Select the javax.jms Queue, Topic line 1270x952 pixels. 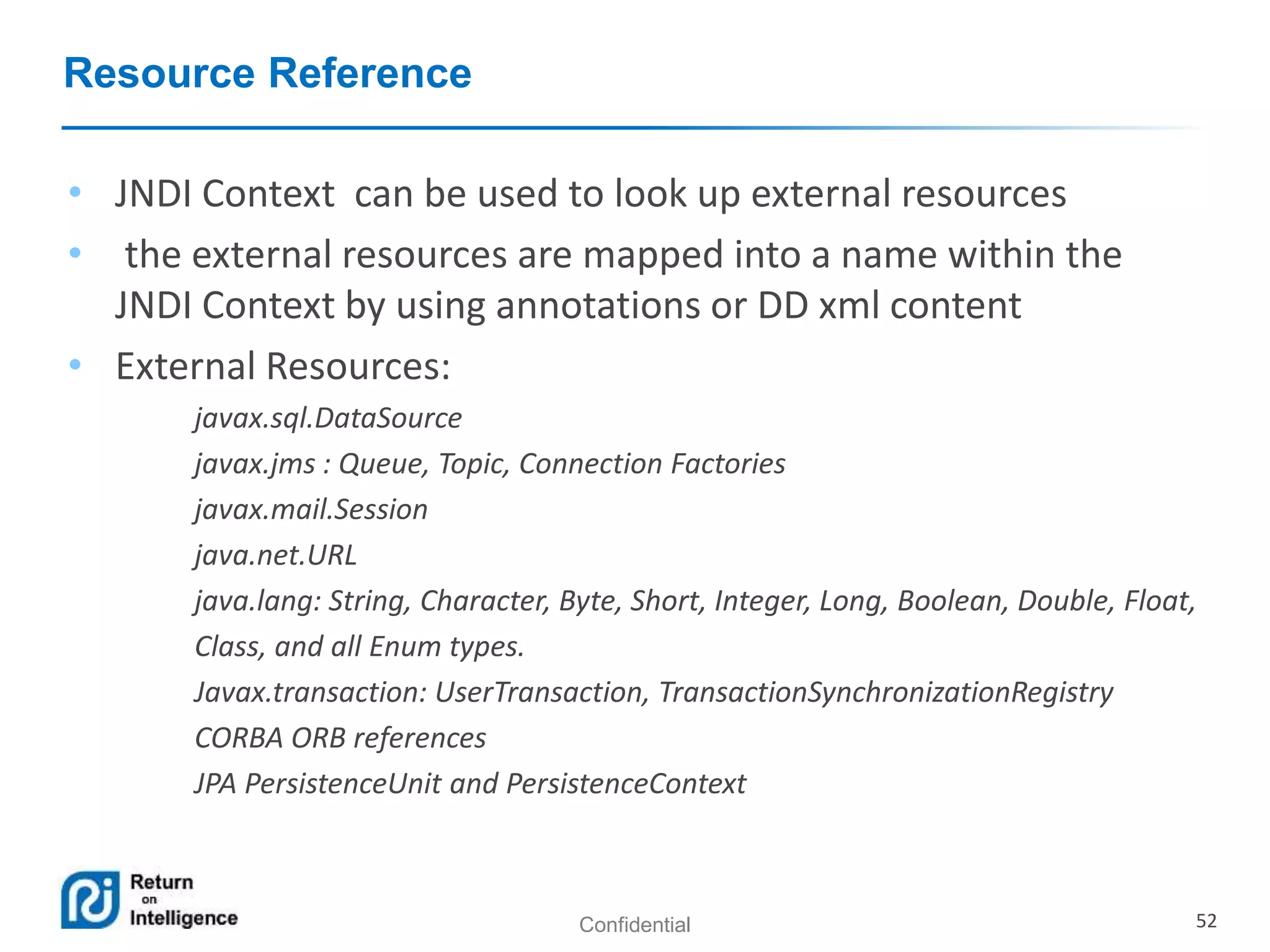click(x=490, y=464)
